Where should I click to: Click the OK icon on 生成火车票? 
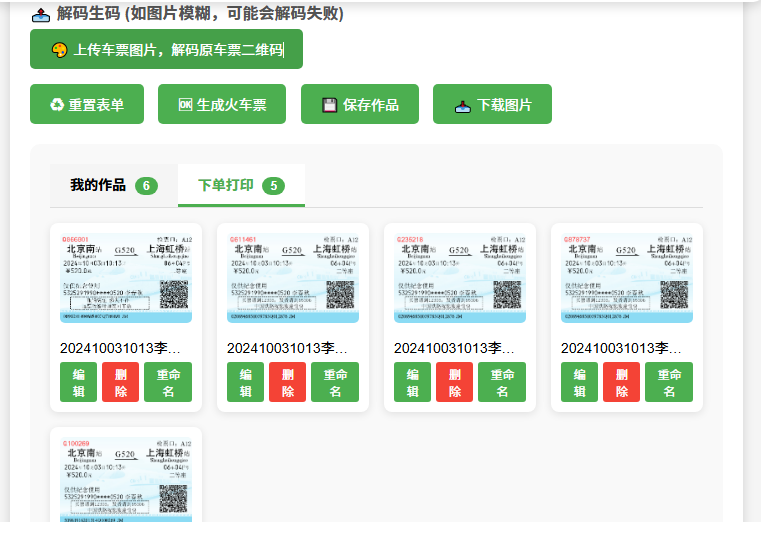[x=185, y=104]
